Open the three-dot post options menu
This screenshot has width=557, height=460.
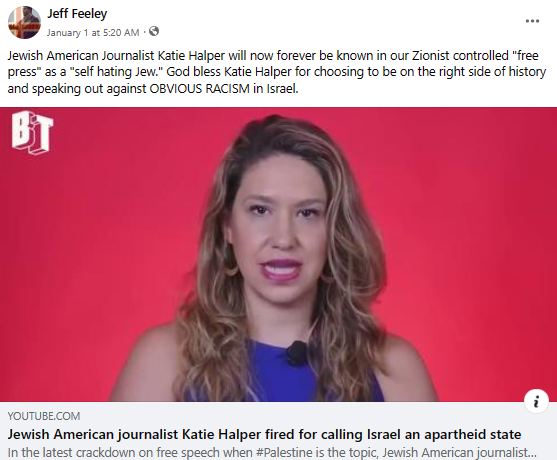click(532, 21)
